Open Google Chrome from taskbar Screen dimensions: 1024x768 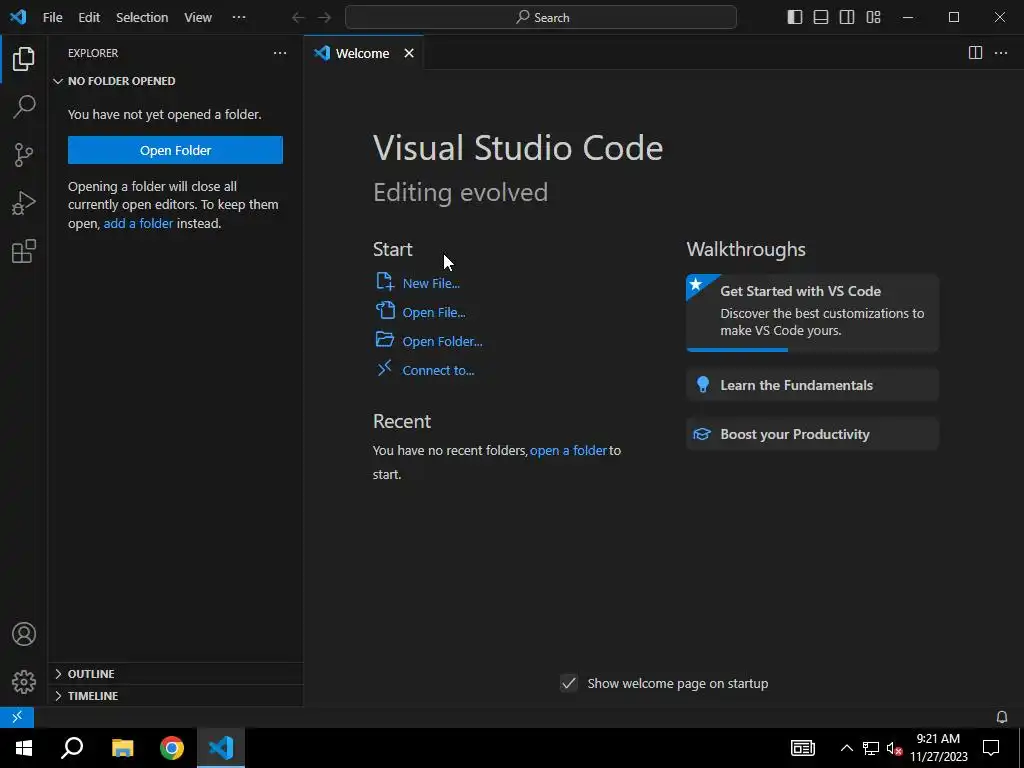pyautogui.click(x=172, y=748)
